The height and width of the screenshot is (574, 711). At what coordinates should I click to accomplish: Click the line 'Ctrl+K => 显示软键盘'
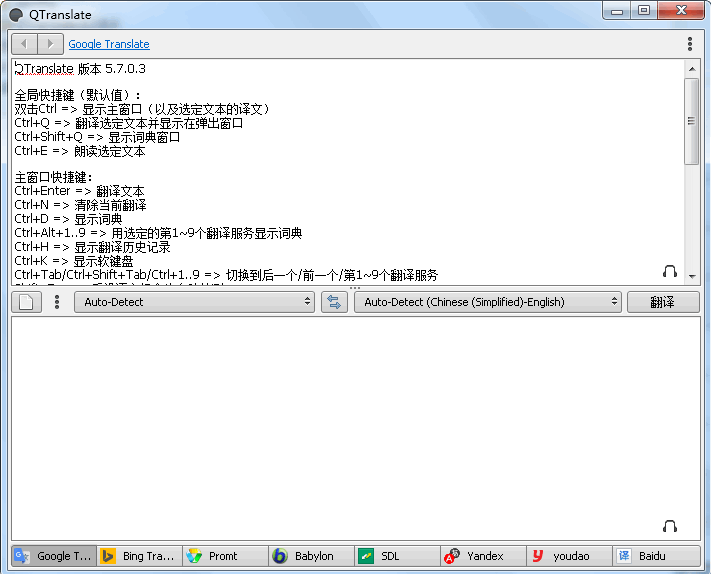[74, 261]
